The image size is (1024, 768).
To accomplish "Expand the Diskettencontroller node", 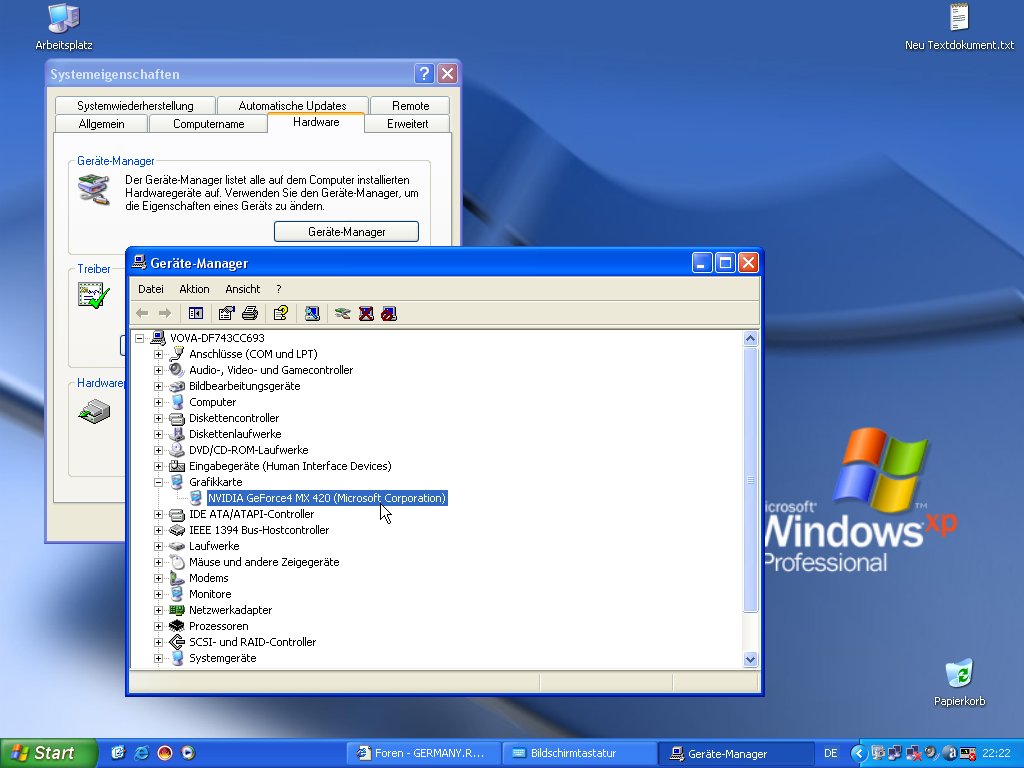I will point(158,418).
